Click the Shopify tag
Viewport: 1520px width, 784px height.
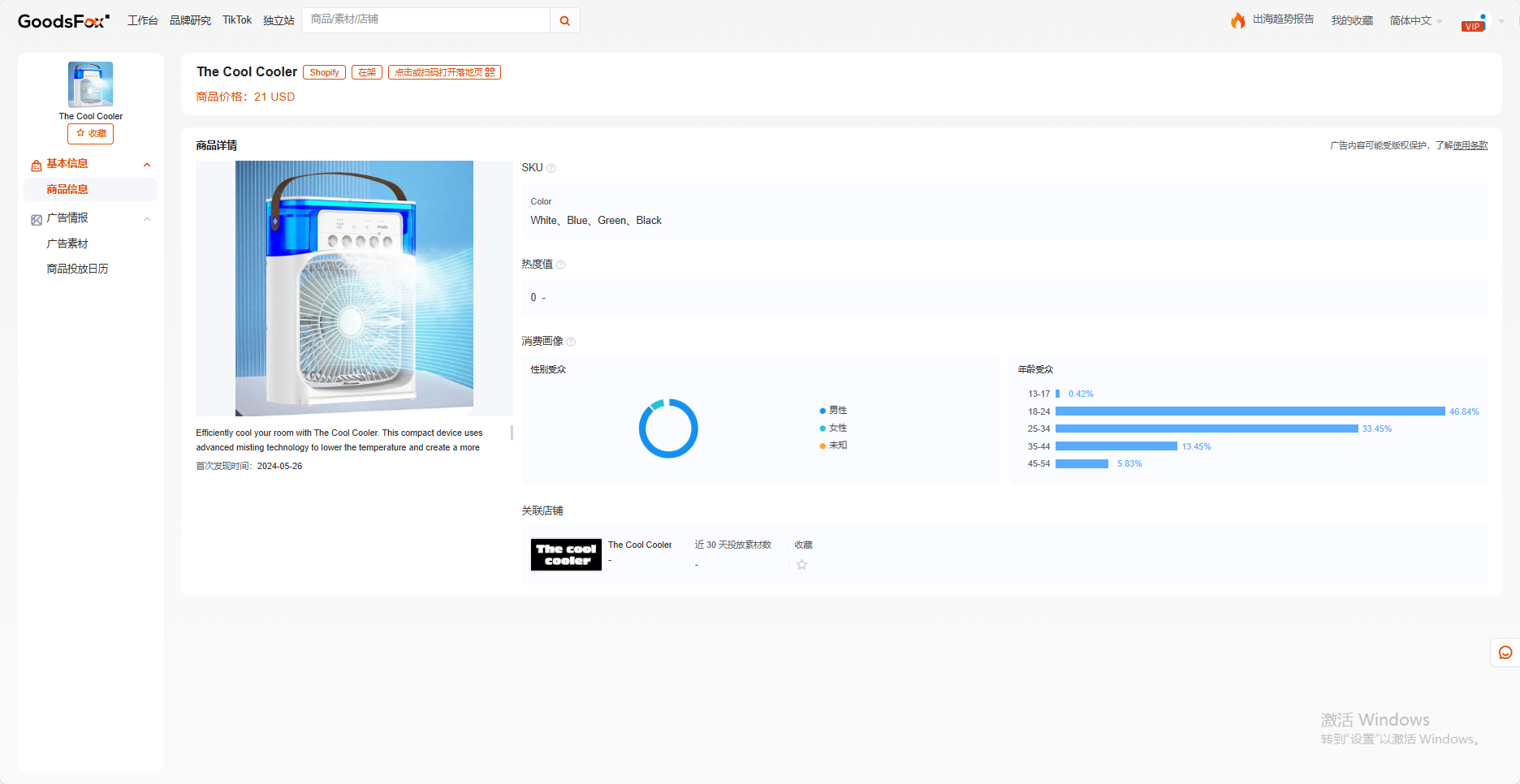pyautogui.click(x=324, y=72)
